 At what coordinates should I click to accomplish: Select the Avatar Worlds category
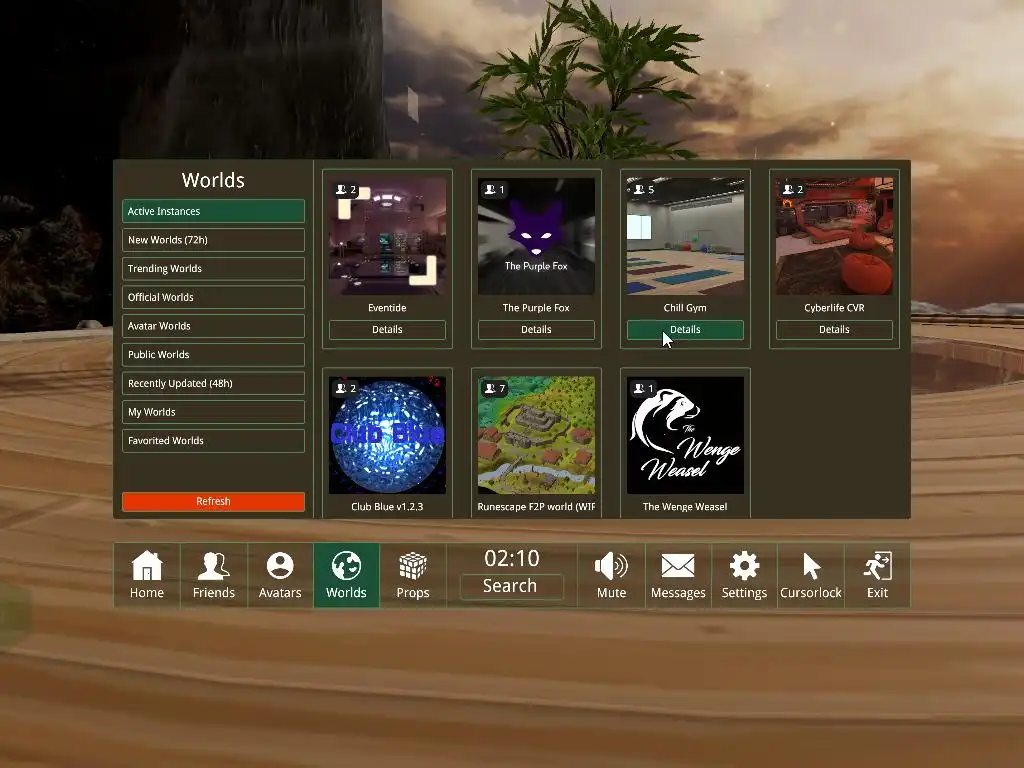213,326
